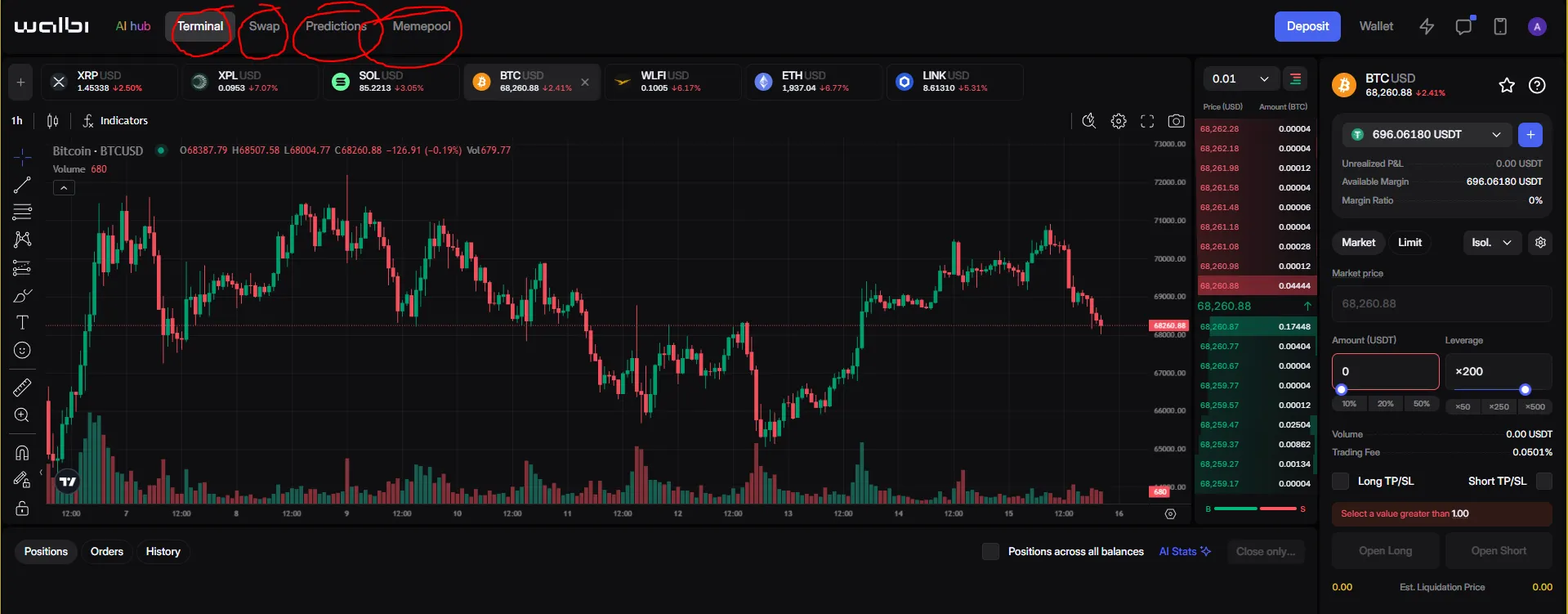The width and height of the screenshot is (1568, 614).
Task: Set amount to 50% preset
Action: pyautogui.click(x=1422, y=404)
